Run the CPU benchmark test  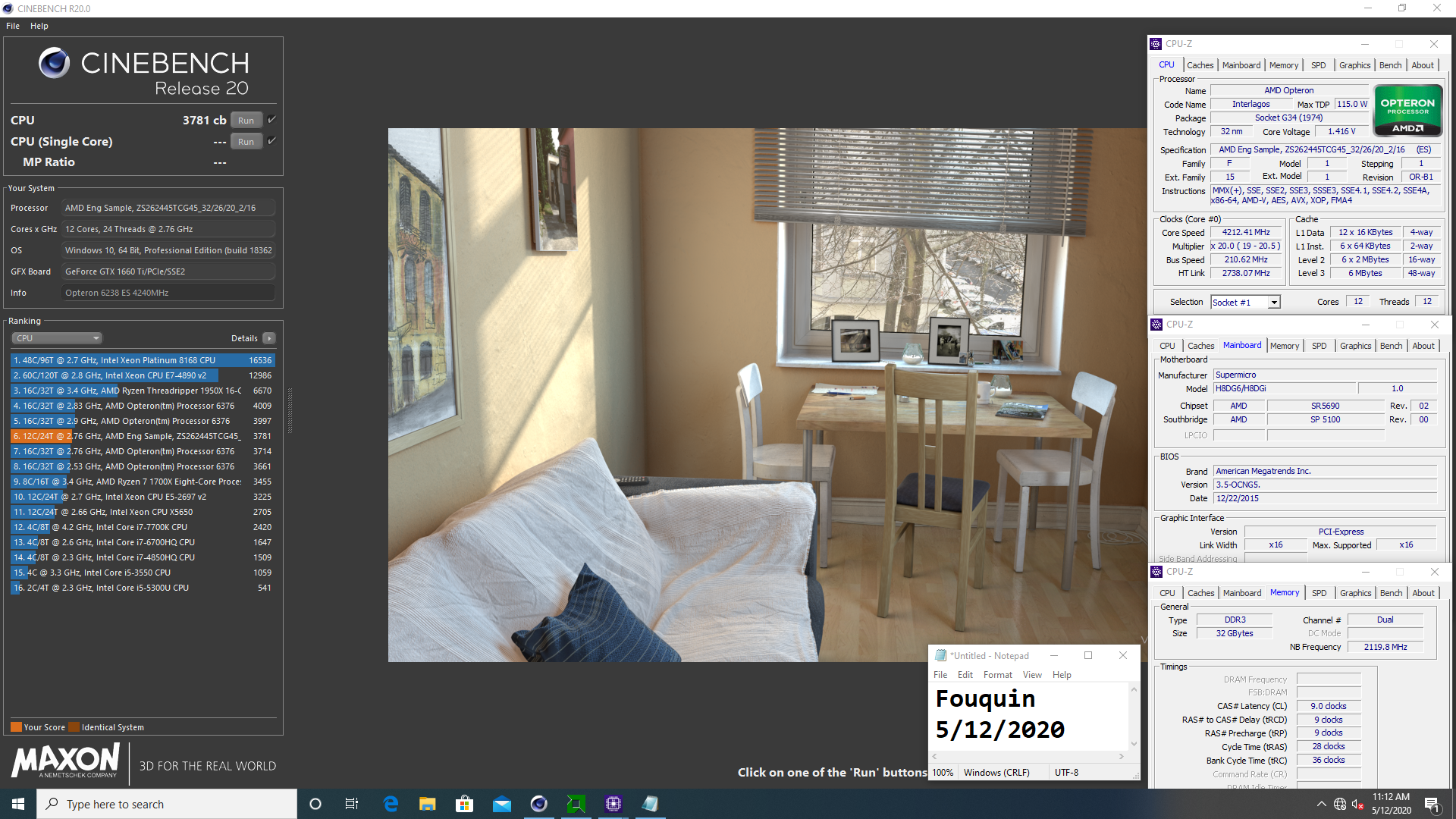[246, 121]
